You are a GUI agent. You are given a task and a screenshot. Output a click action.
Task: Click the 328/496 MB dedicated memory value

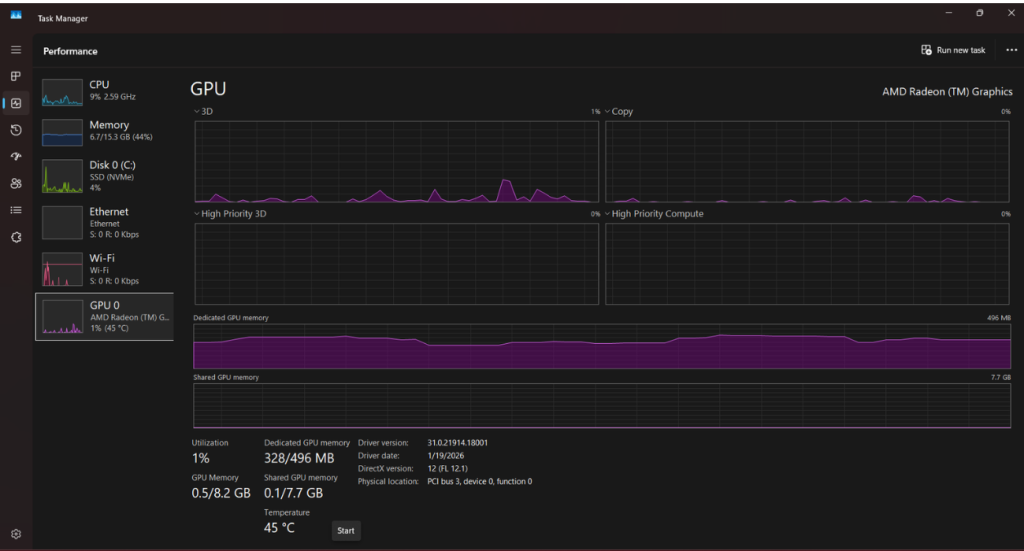299,458
